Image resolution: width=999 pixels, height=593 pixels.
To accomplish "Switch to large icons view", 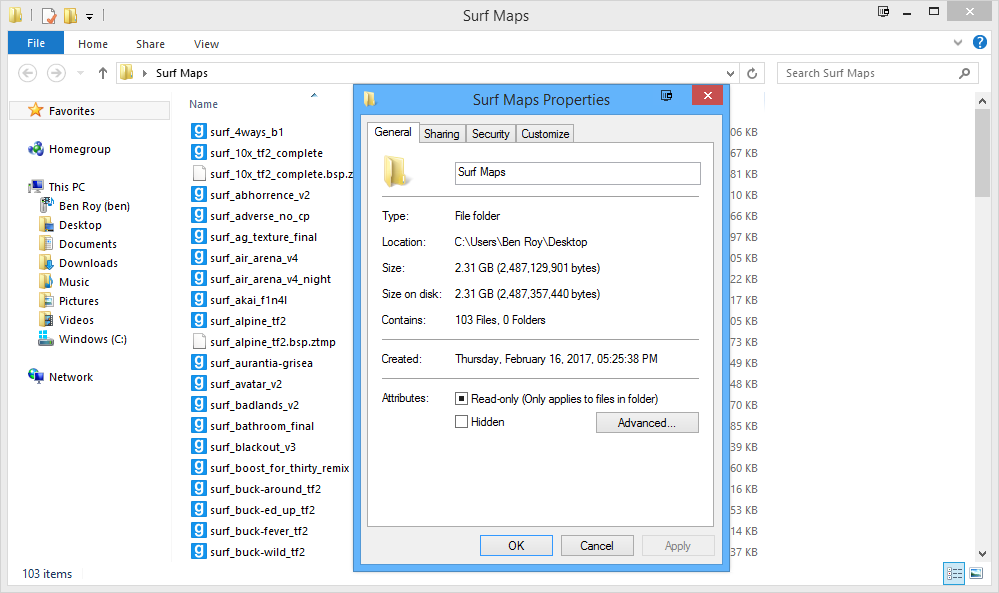I will (x=976, y=573).
